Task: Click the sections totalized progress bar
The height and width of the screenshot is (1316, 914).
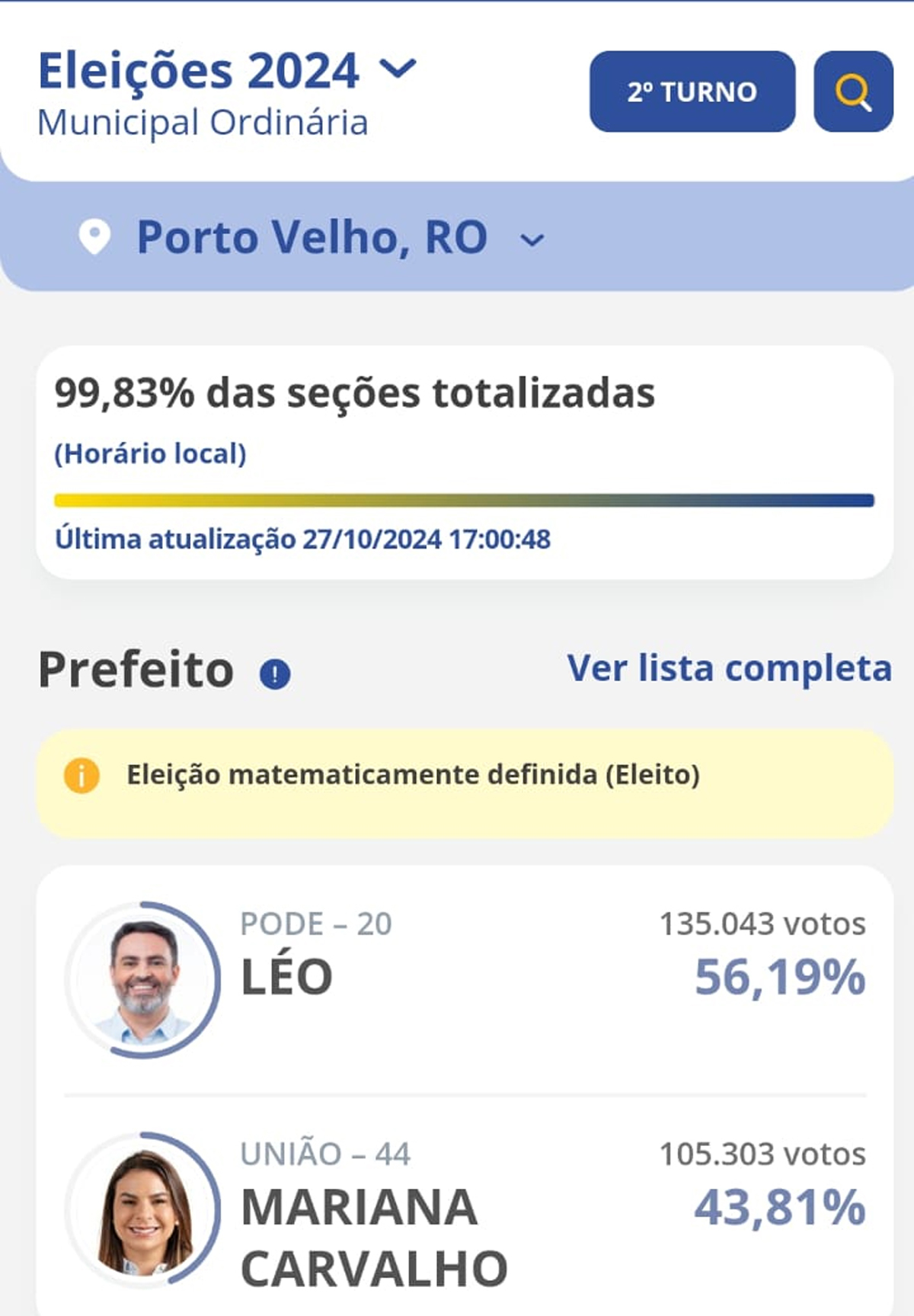Action: click(x=464, y=501)
